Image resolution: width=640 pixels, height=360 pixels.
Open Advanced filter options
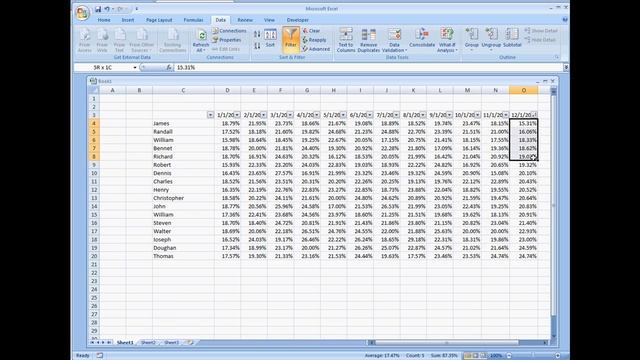[316, 49]
